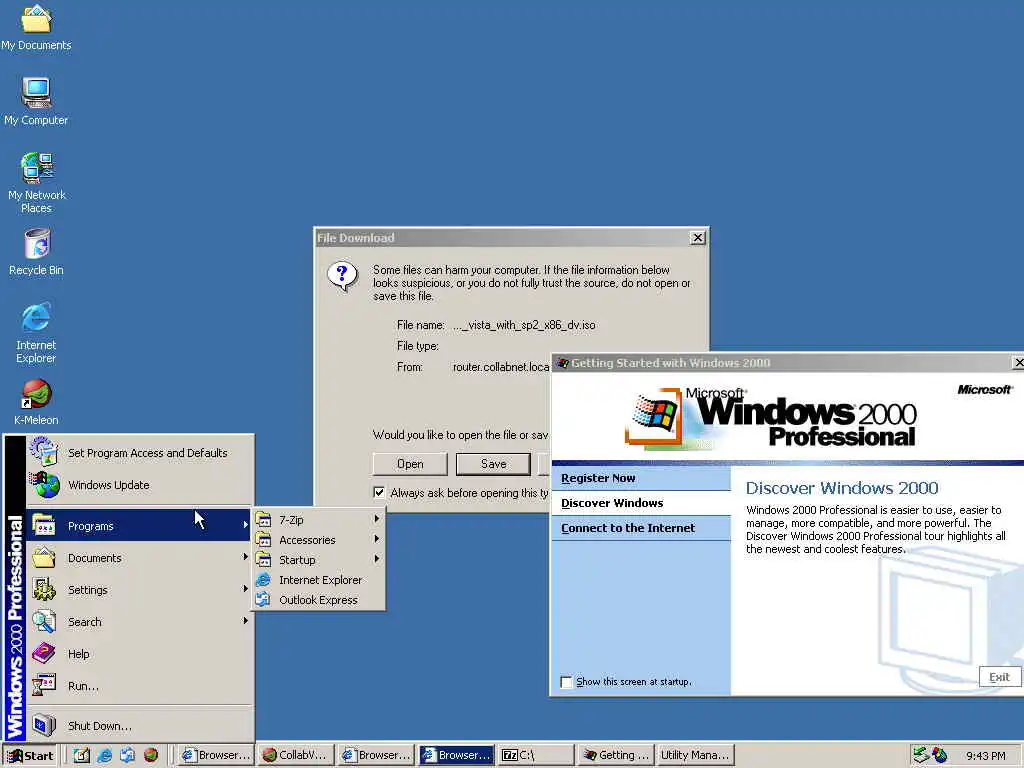This screenshot has width=1024, height=768.
Task: Click Internet Explorer quick launch icon
Action: [x=104, y=756]
